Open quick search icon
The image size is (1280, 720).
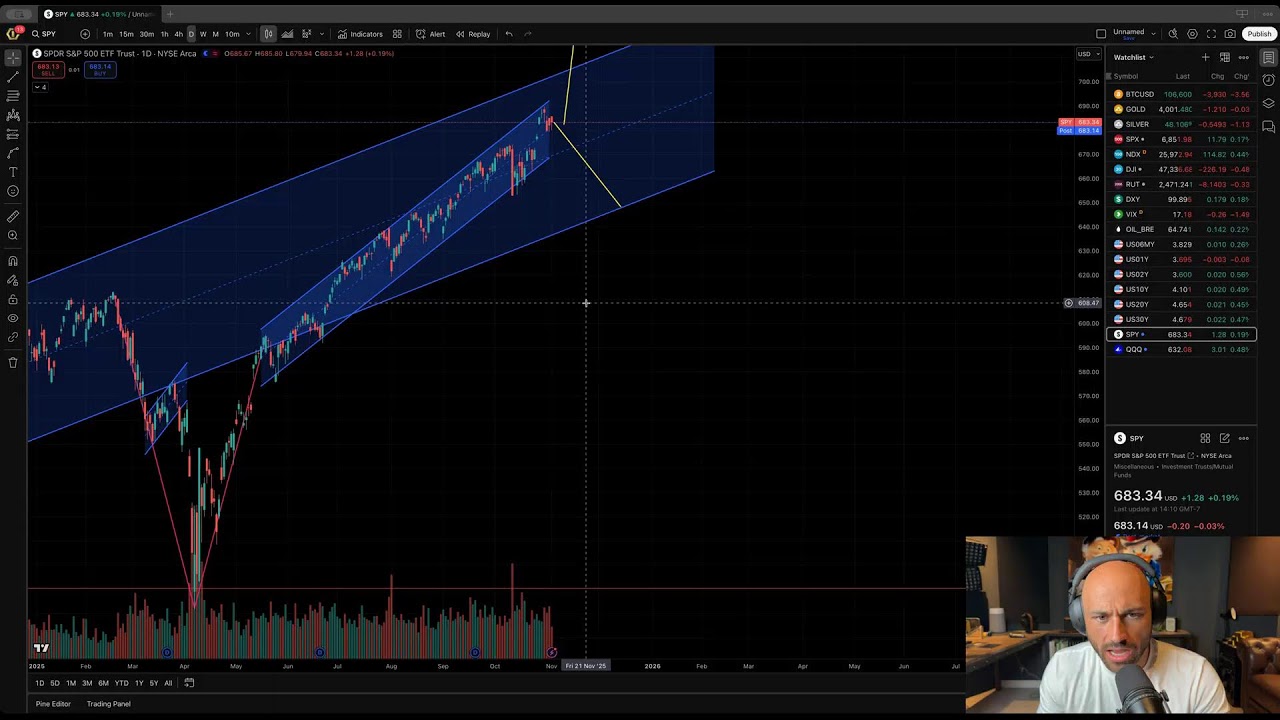[x=1173, y=34]
